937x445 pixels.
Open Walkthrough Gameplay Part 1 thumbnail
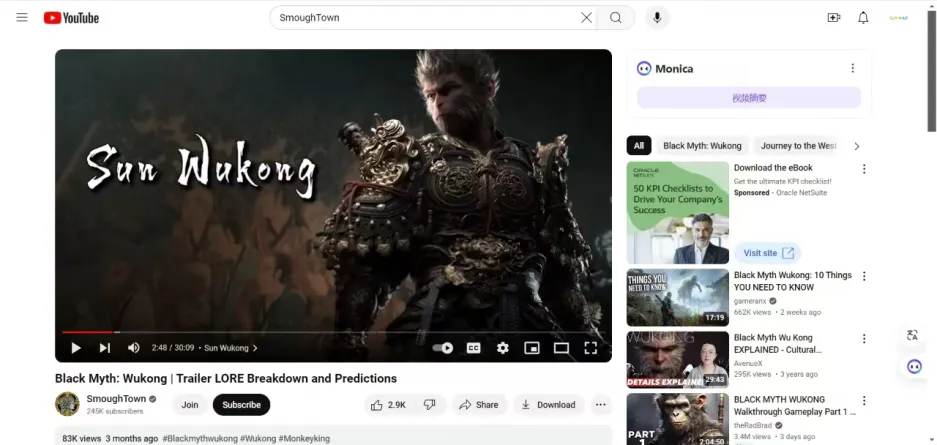pos(678,419)
